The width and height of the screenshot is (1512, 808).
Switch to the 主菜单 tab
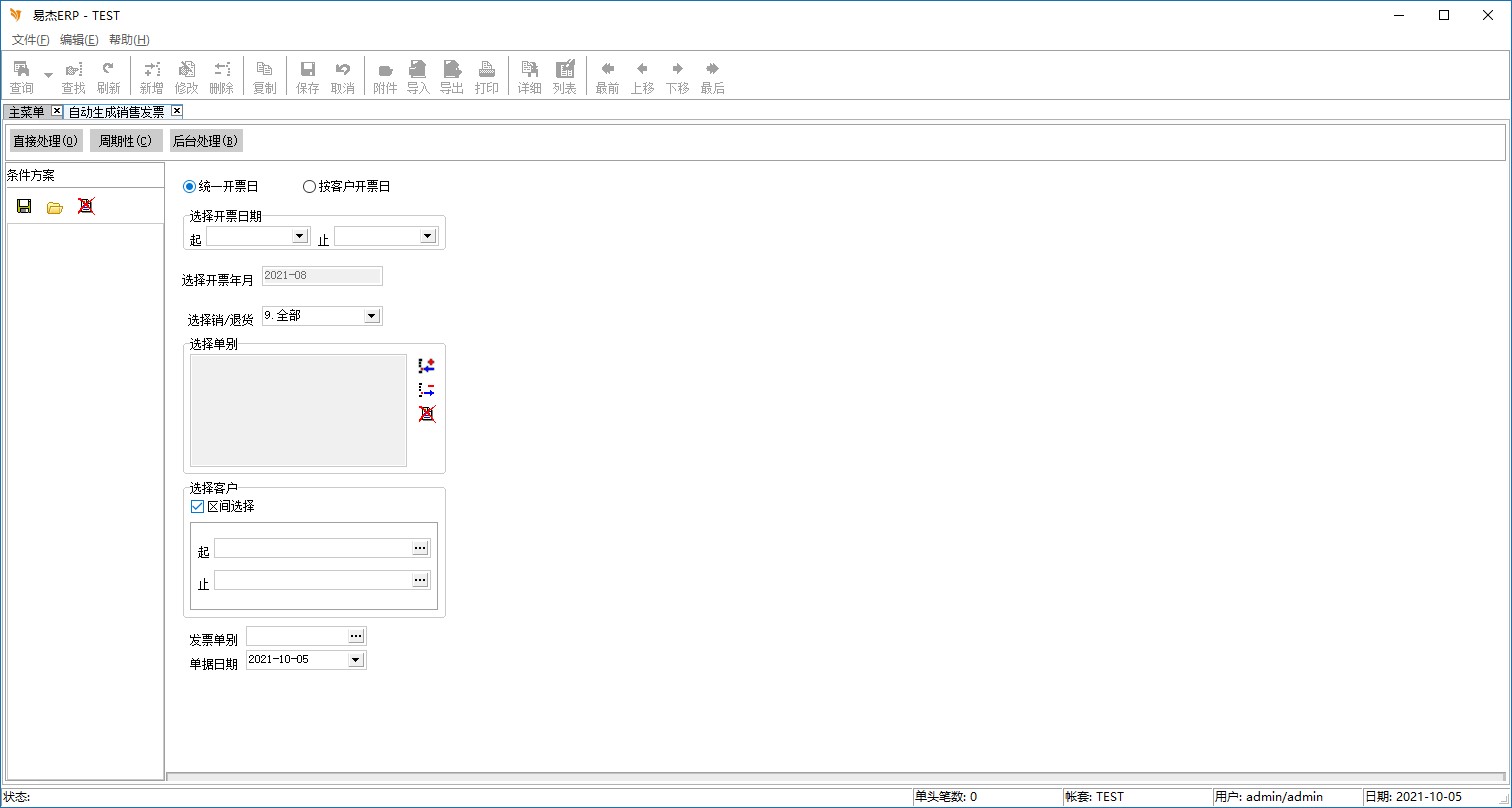(x=27, y=112)
